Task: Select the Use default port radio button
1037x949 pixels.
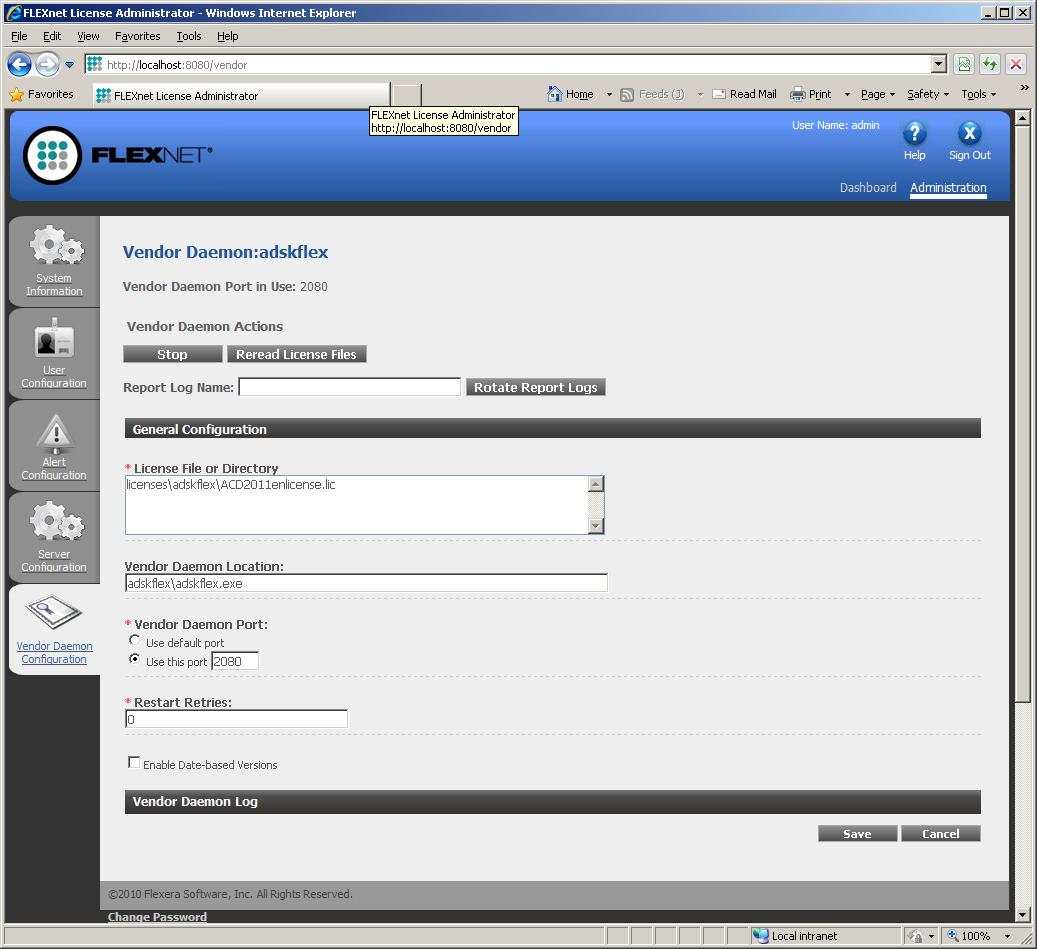Action: point(134,641)
